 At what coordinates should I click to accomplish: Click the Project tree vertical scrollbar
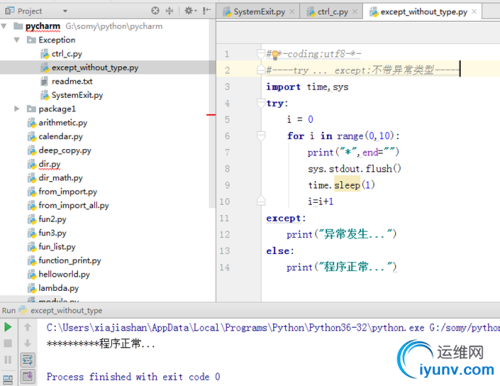(212, 113)
